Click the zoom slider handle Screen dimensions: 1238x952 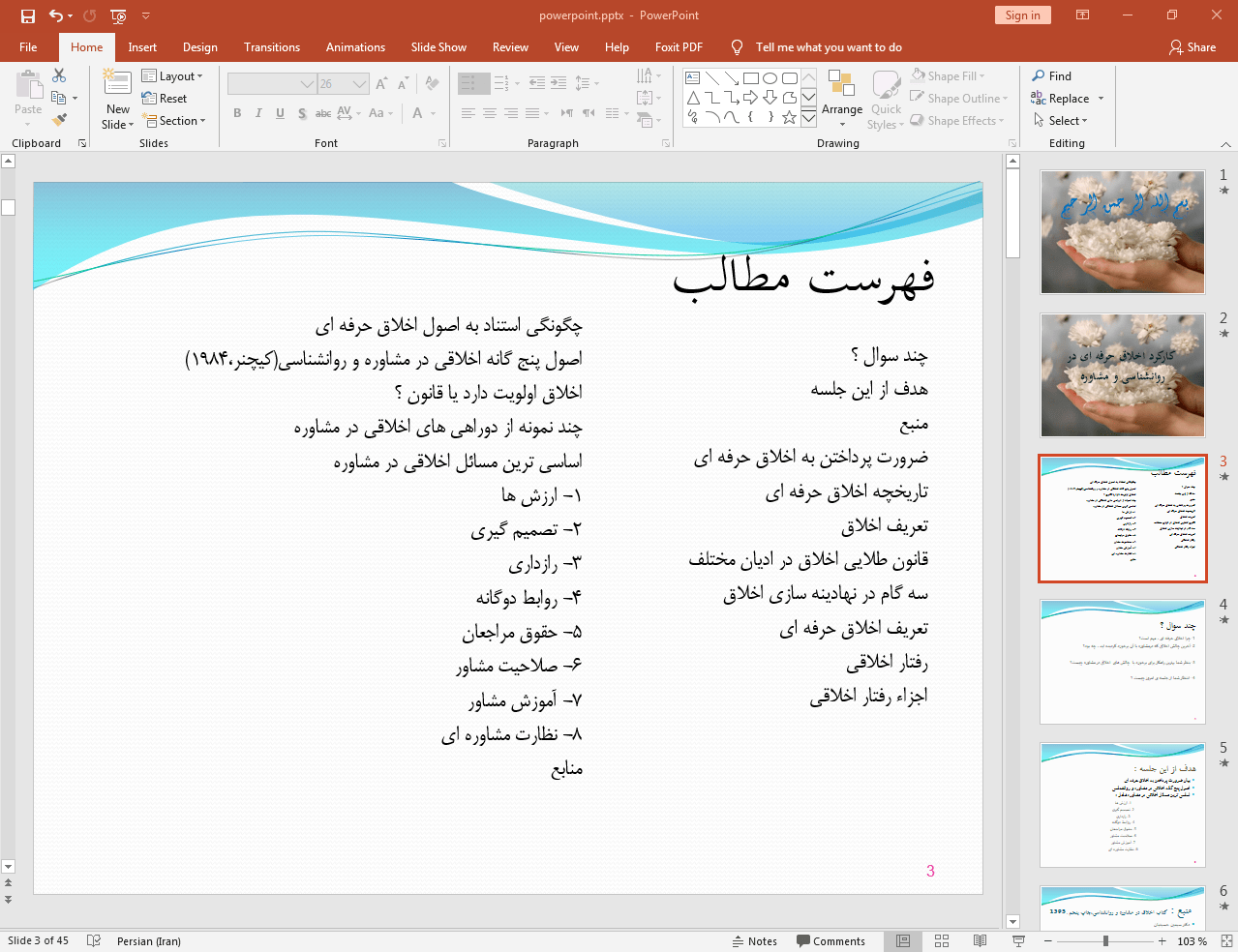coord(1105,940)
